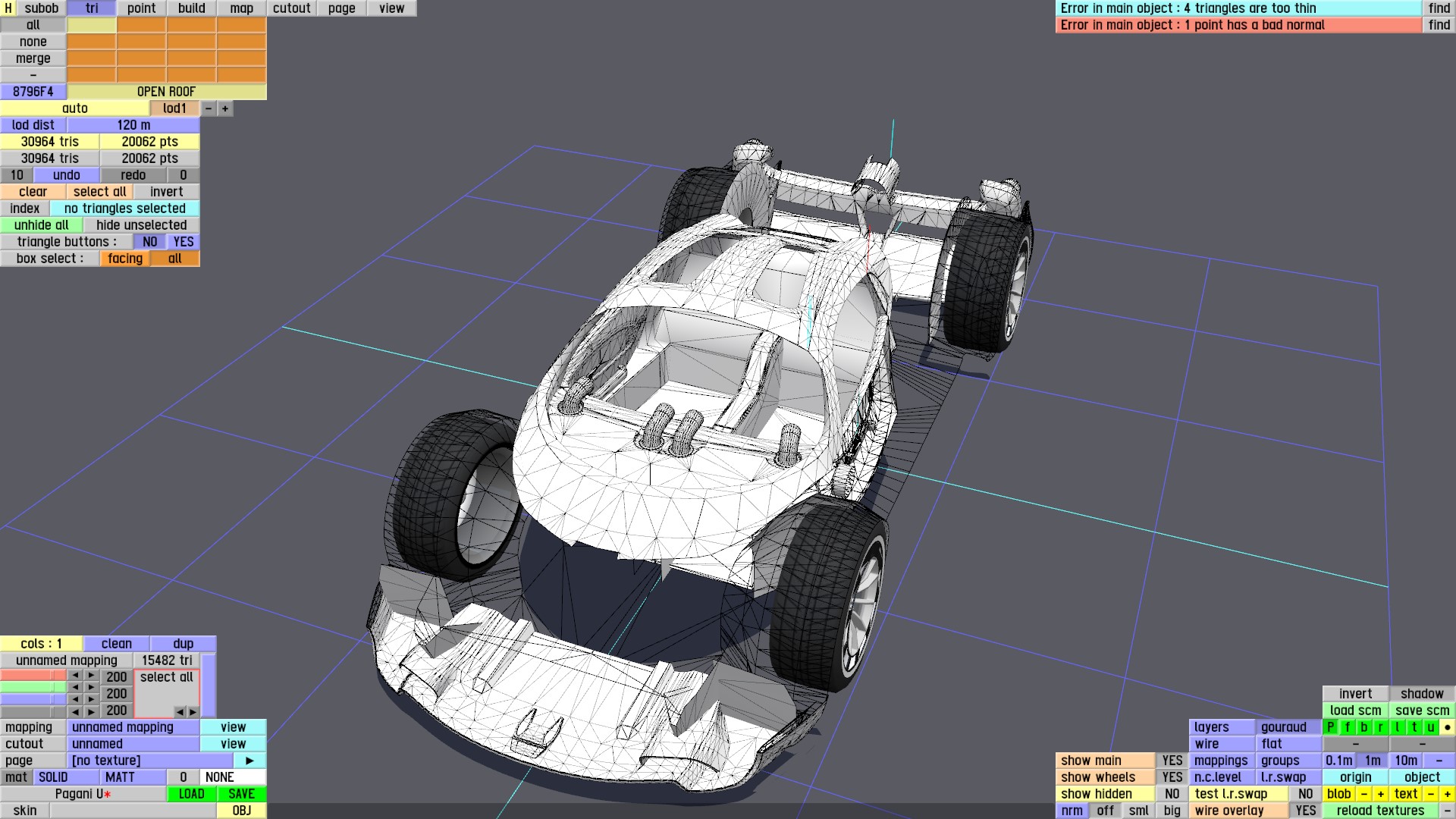The image size is (1456, 819).
Task: Select the P perspective view button
Action: pyautogui.click(x=1330, y=727)
